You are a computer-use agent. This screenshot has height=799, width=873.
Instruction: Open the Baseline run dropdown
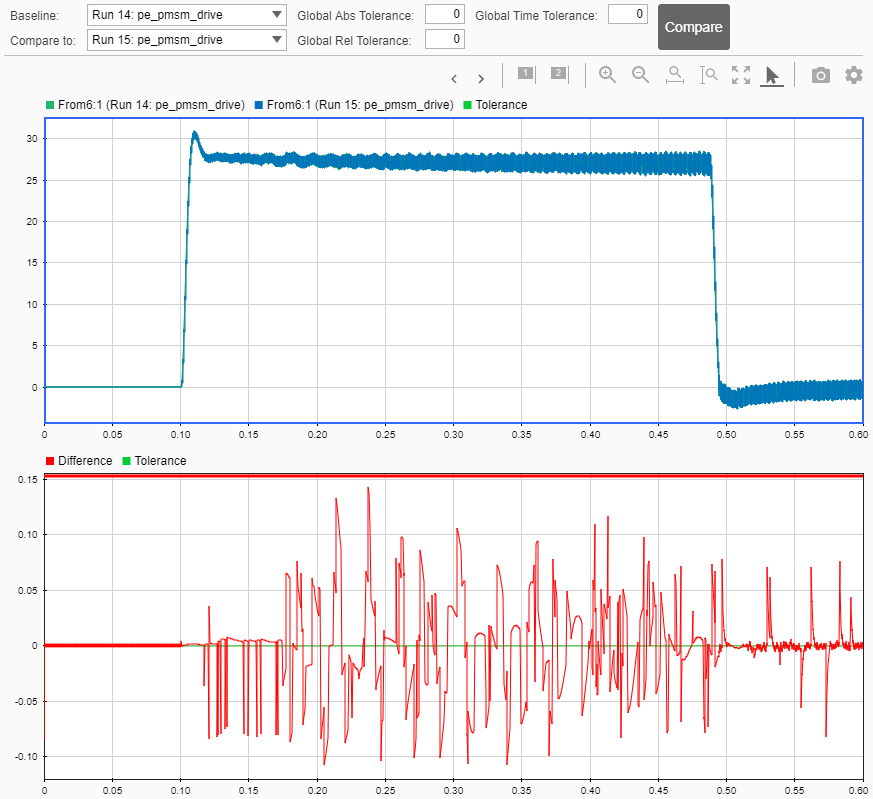tap(187, 15)
